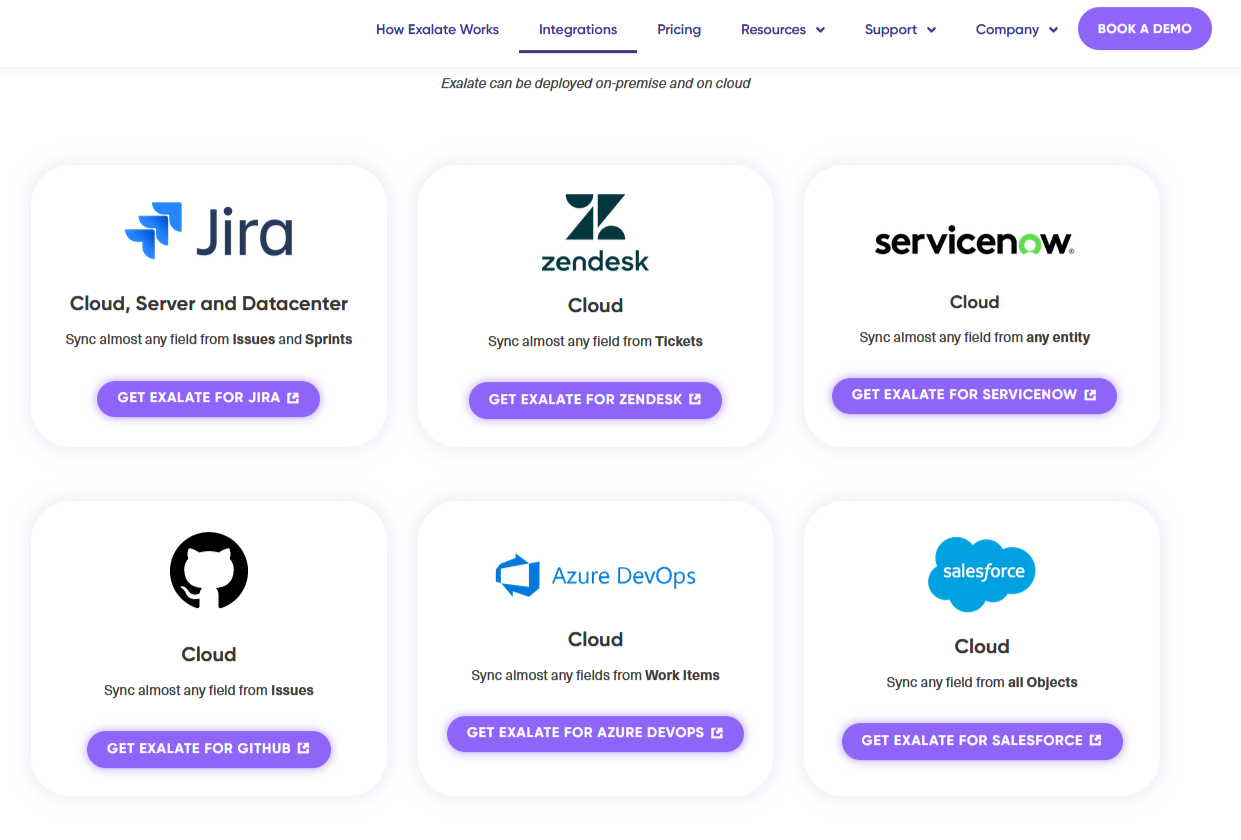Open How Exalate Works from the navigation
The height and width of the screenshot is (840, 1241).
(437, 29)
